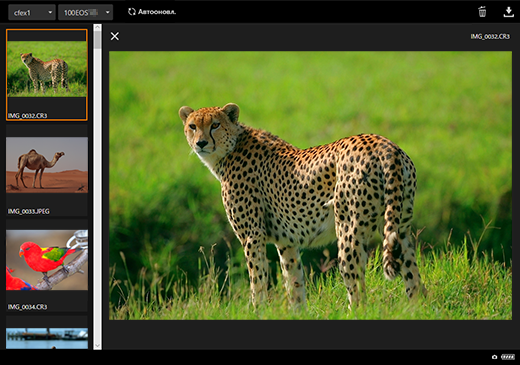This screenshot has height=365, width=520.
Task: Click the large cheetah preview image
Action: (x=310, y=185)
